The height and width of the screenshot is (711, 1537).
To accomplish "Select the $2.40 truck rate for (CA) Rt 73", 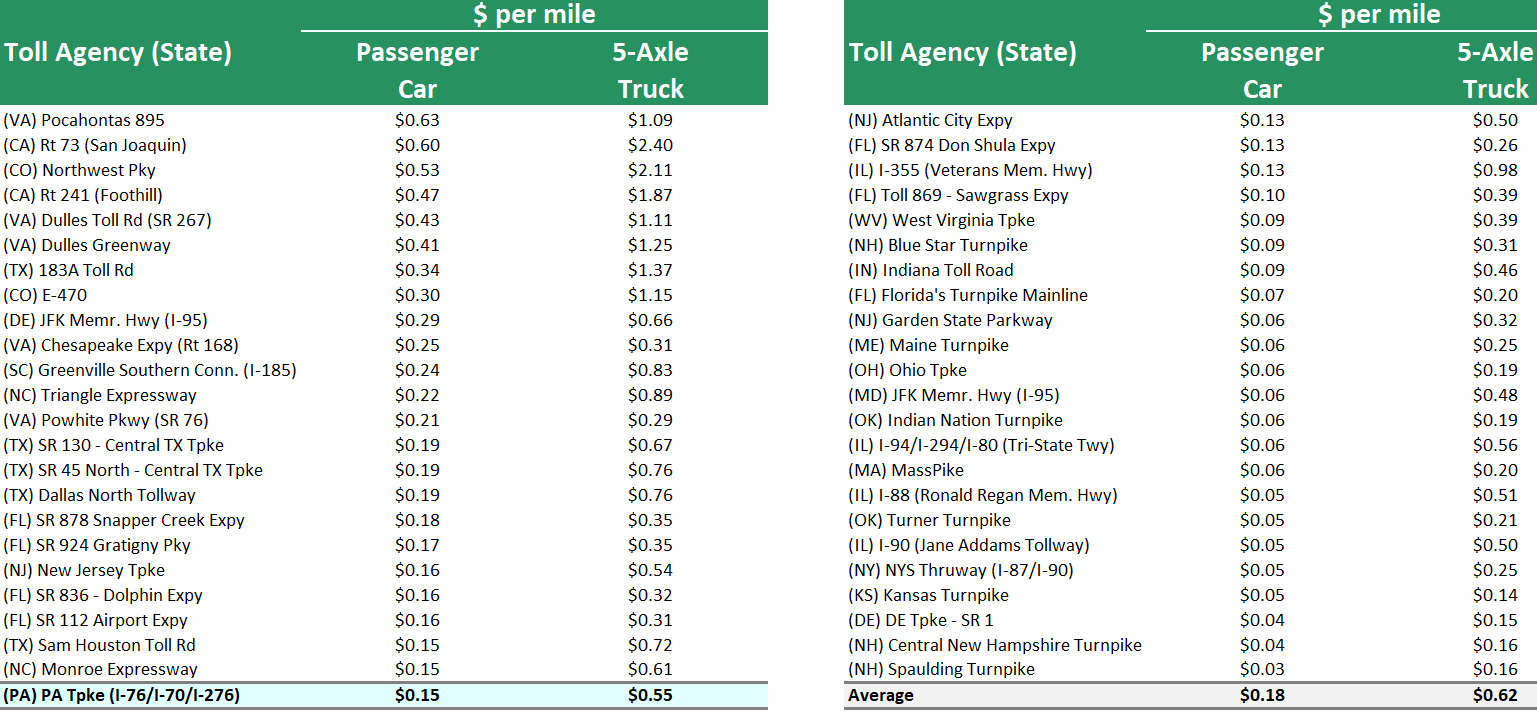I will click(651, 145).
